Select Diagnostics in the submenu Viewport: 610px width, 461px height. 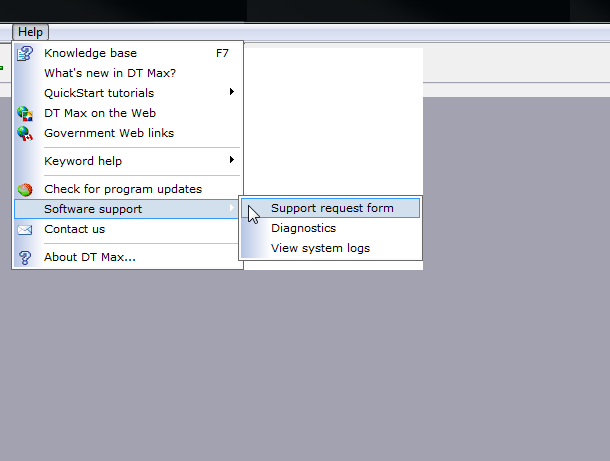(331, 228)
